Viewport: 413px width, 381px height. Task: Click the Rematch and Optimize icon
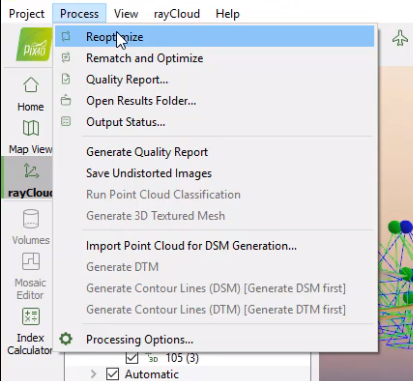click(x=66, y=58)
